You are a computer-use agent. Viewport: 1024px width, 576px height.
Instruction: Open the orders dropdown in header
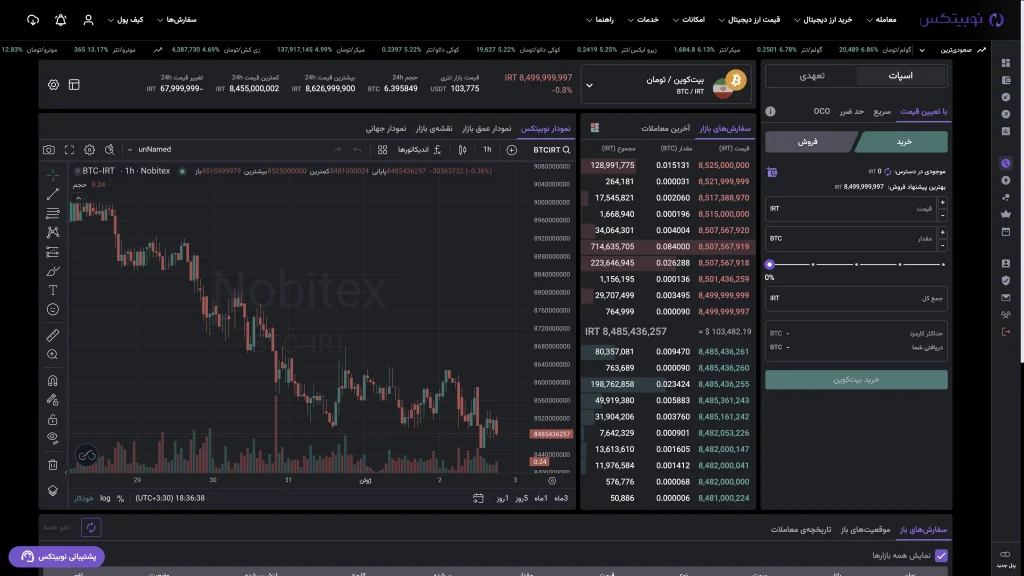tap(177, 20)
